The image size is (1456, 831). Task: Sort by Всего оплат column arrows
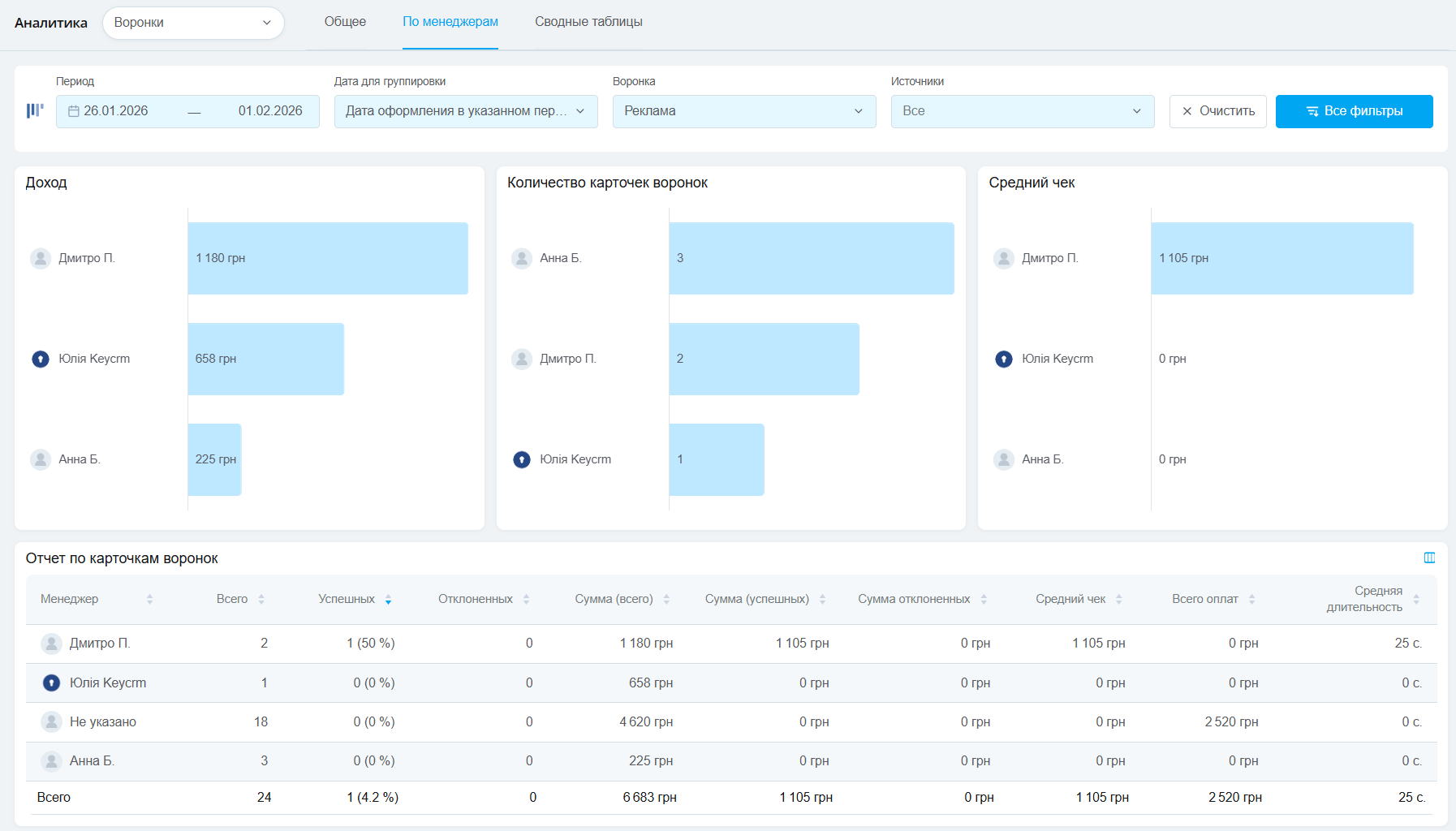[1251, 600]
